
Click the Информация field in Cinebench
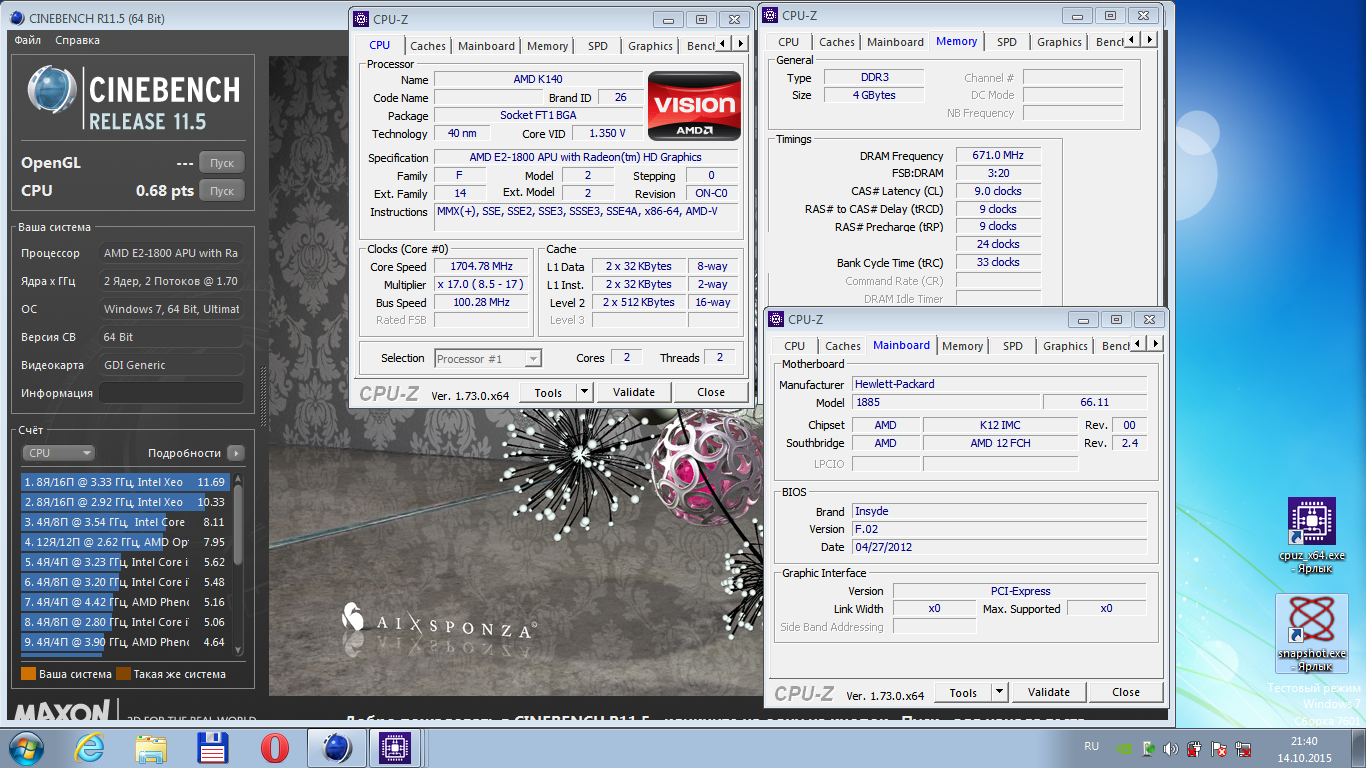[171, 393]
